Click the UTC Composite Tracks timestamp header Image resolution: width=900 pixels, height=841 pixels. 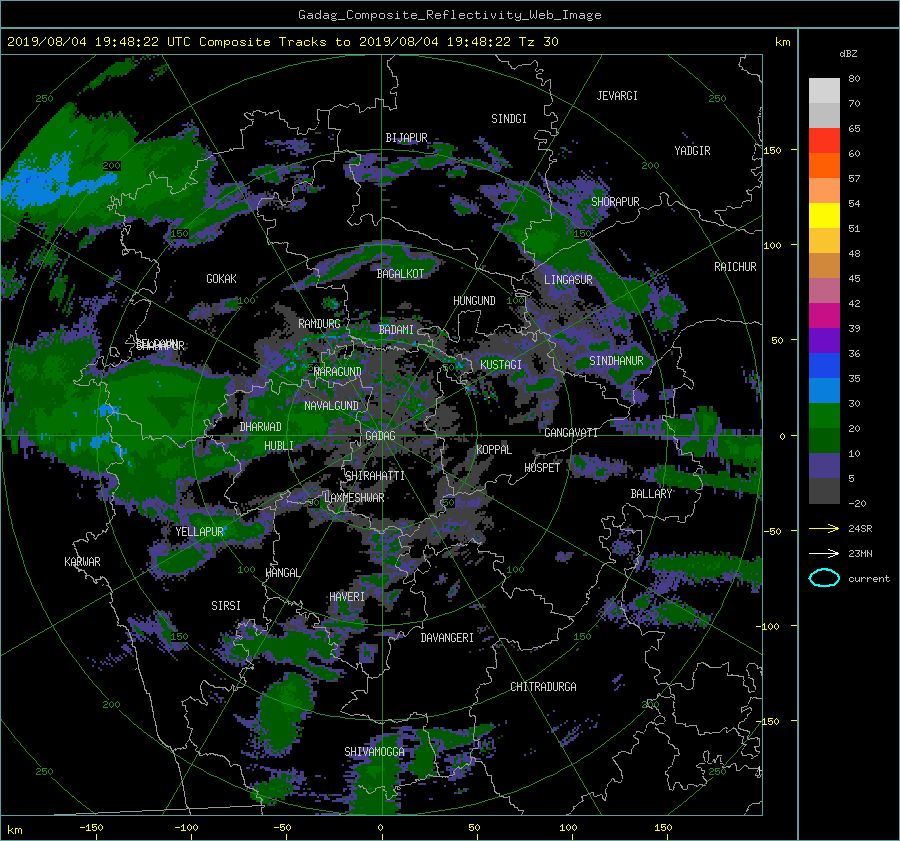283,42
